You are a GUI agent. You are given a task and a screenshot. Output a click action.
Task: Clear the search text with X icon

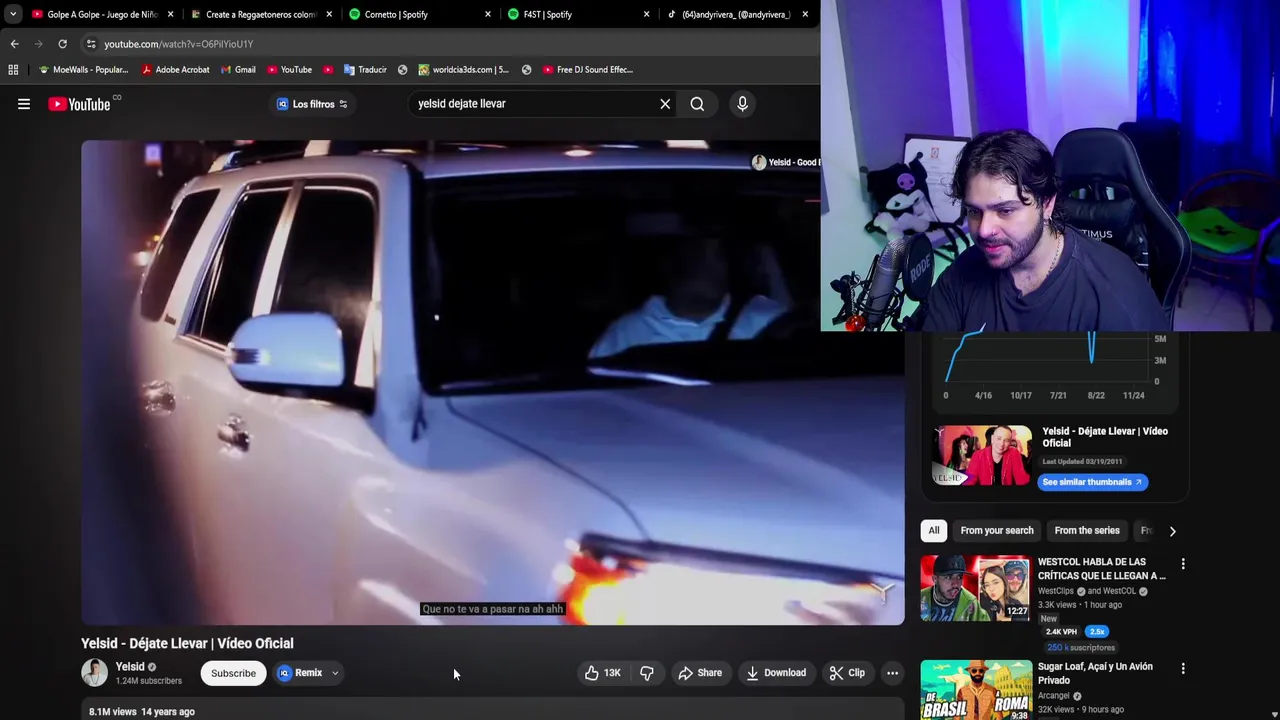pos(665,104)
